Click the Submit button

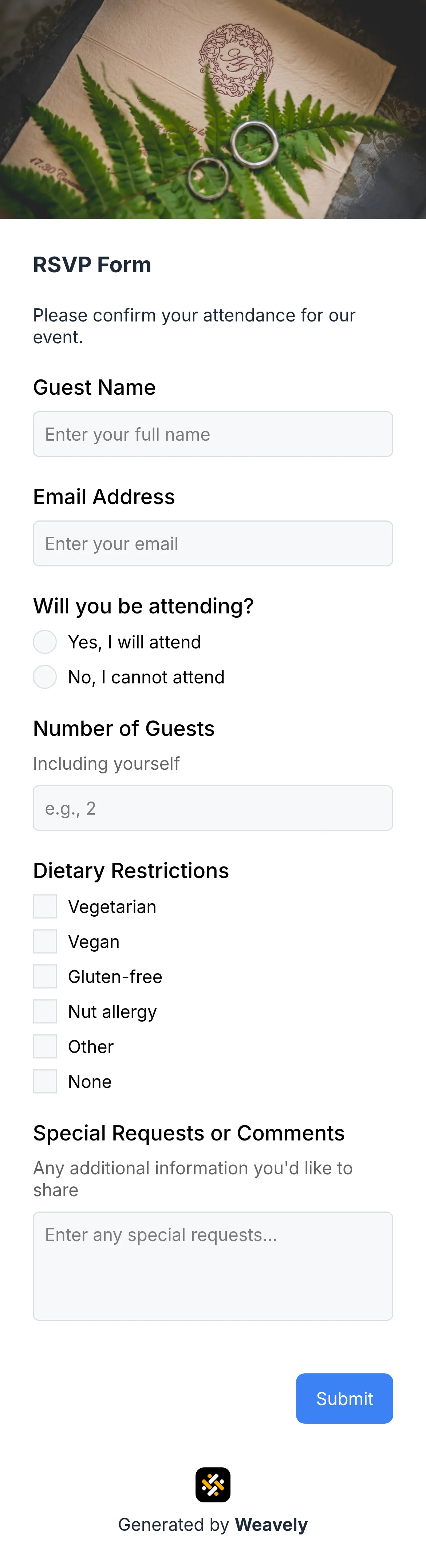coord(344,1398)
